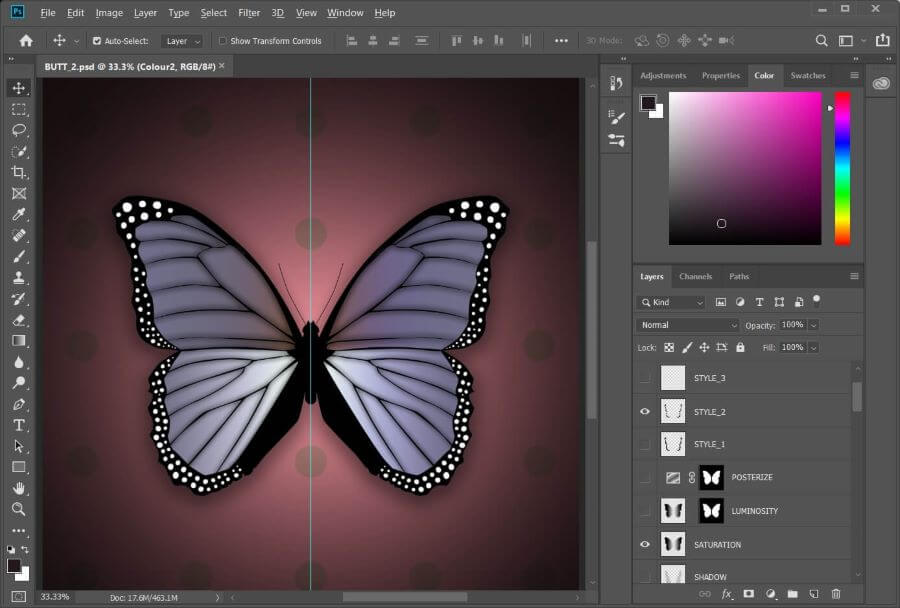This screenshot has height=608, width=900.
Task: Pick the Zoom tool in the toolbar
Action: click(x=19, y=509)
